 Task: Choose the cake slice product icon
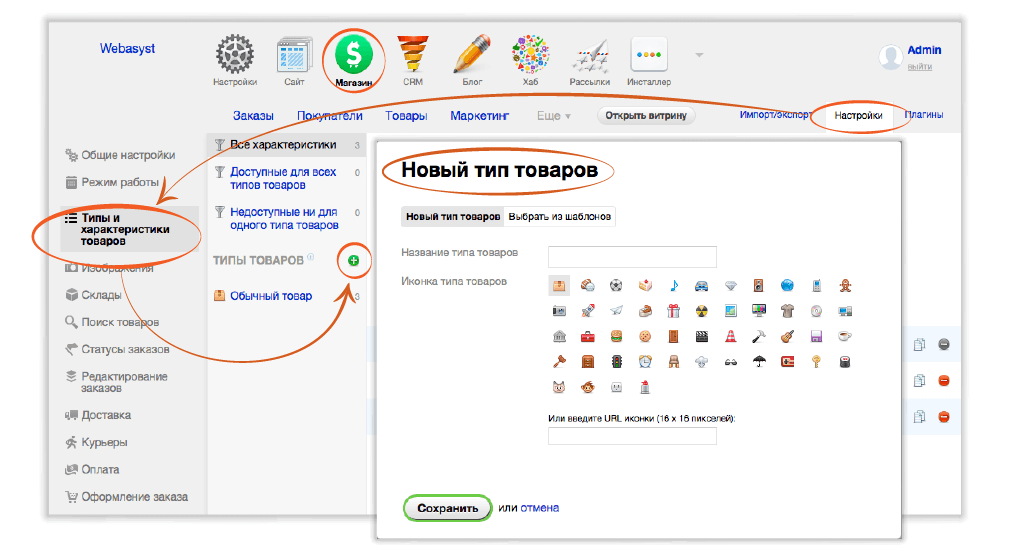click(x=645, y=285)
